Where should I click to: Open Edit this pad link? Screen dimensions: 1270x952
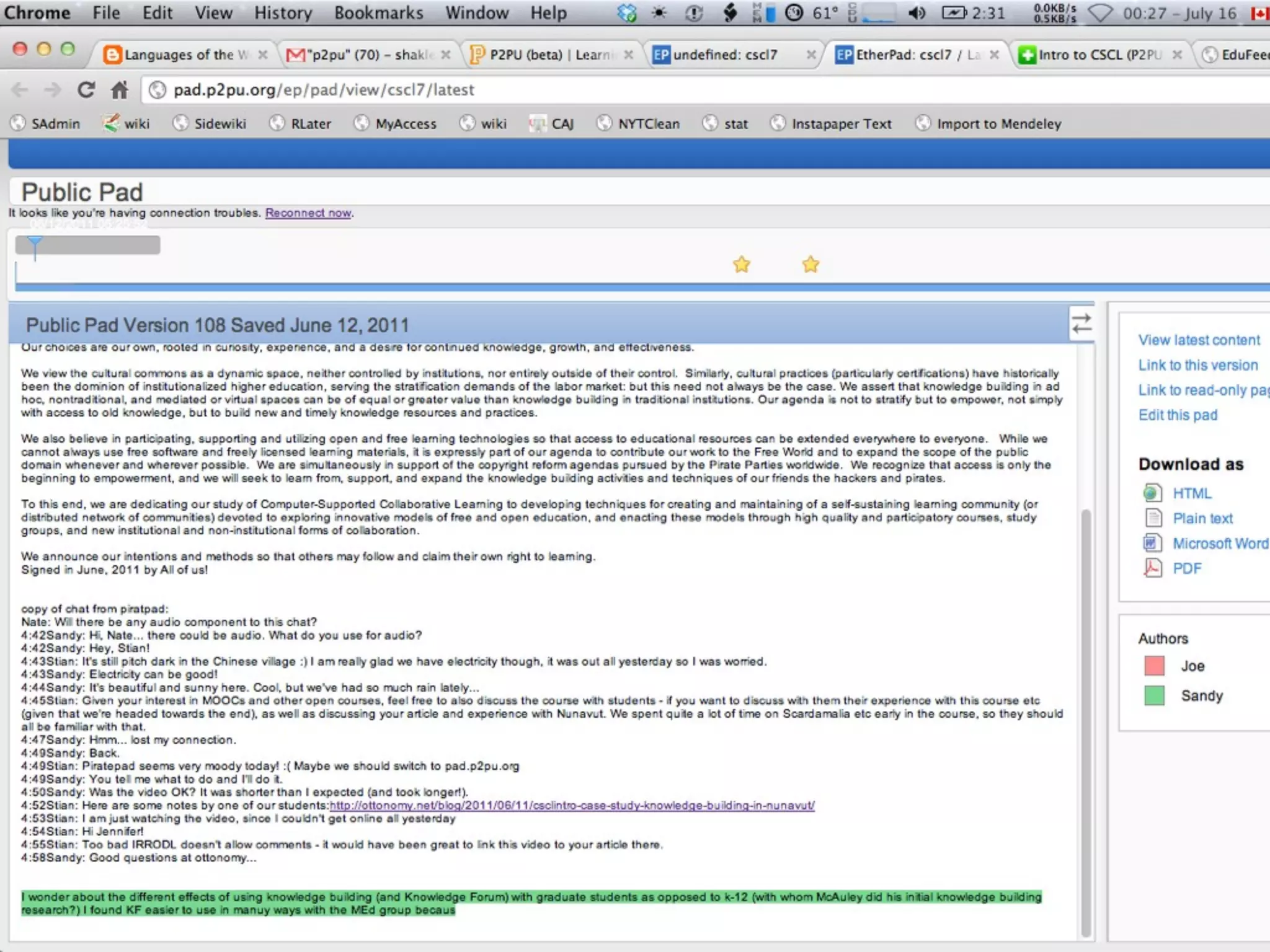click(x=1178, y=415)
